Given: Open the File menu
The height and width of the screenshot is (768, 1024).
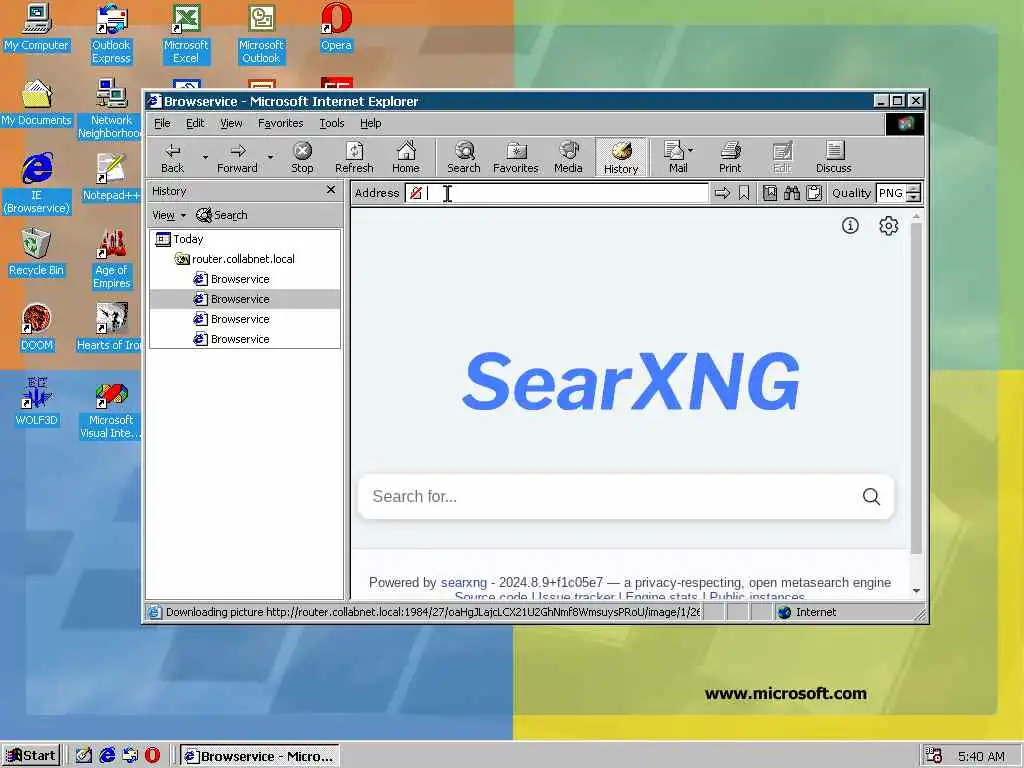Looking at the screenshot, I should (162, 123).
